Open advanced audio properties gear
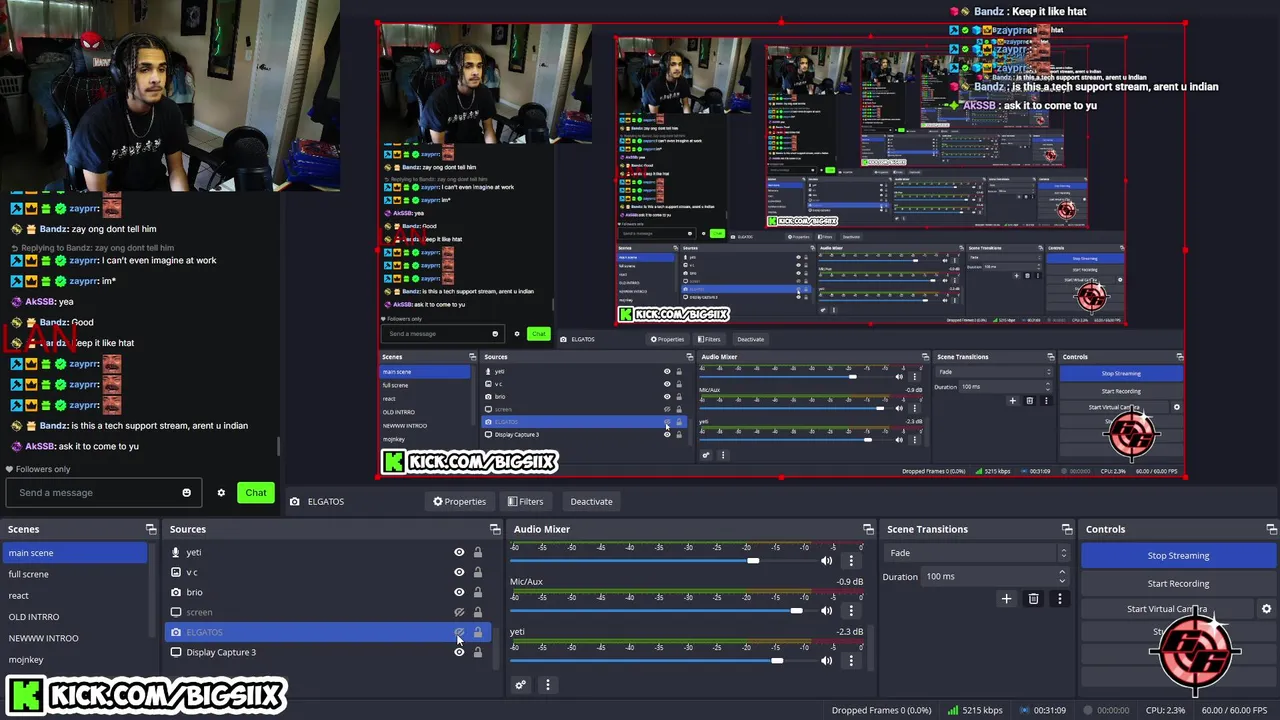 (520, 685)
